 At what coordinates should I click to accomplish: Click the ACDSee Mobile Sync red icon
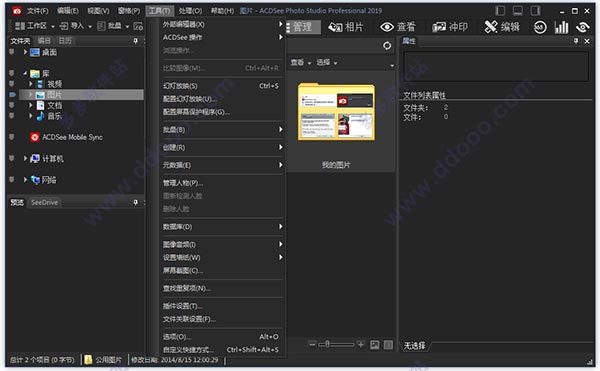click(34, 137)
